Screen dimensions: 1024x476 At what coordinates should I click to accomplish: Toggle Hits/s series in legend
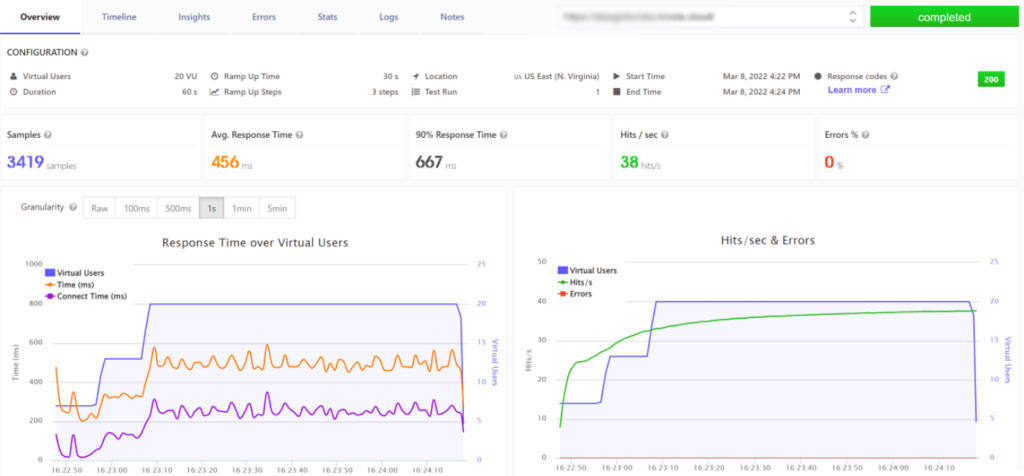pos(575,282)
